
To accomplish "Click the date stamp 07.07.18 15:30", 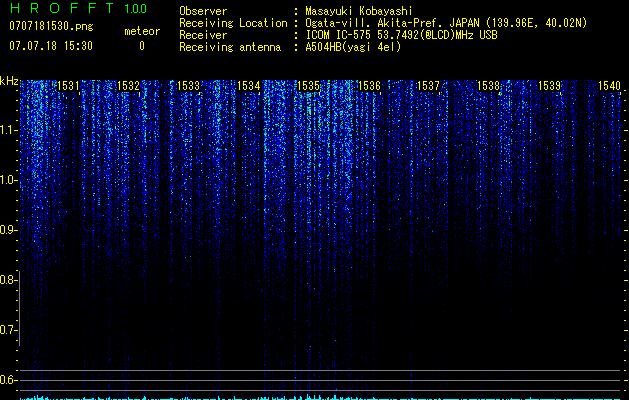I will click(x=51, y=46).
